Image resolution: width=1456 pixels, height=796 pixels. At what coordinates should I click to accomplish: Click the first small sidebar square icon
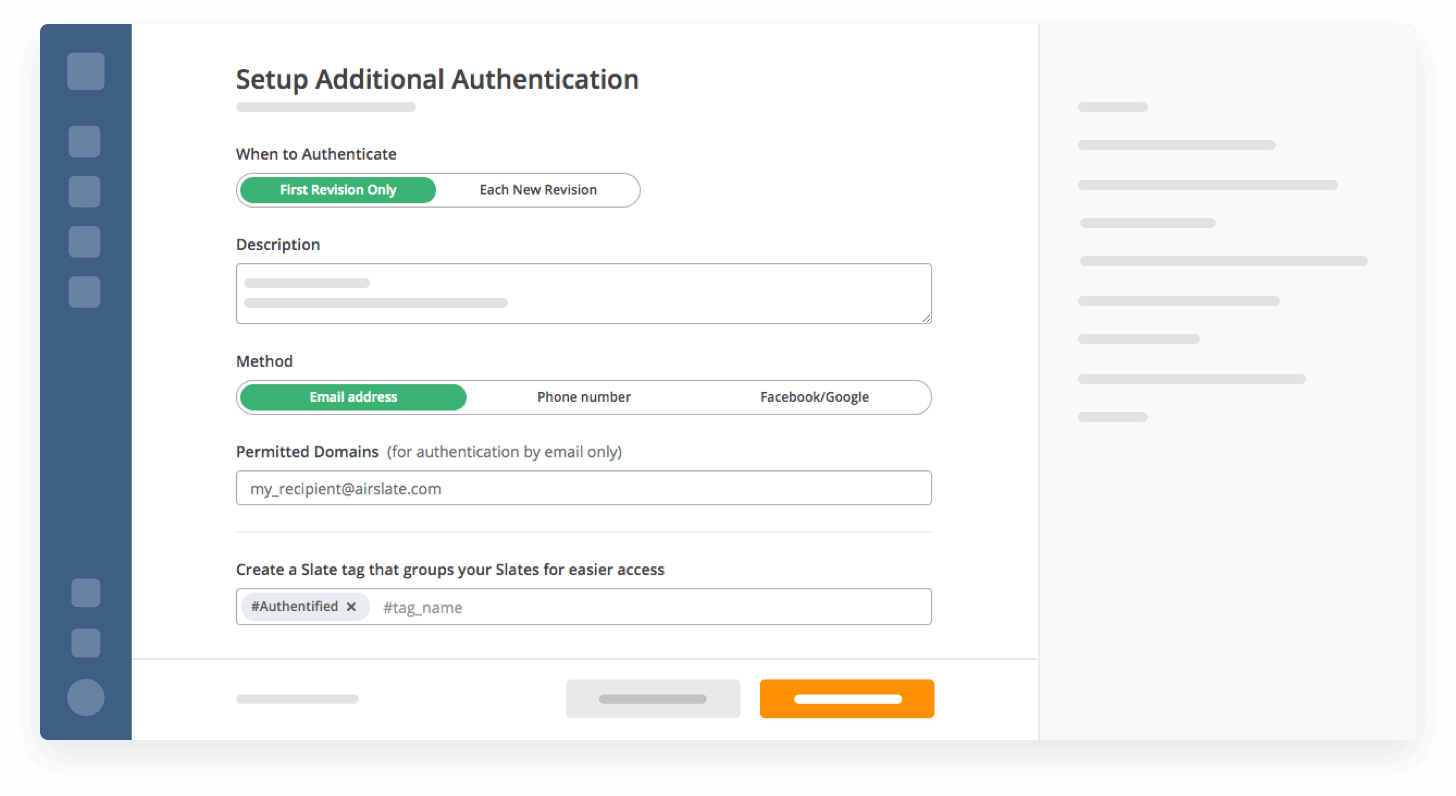(x=84, y=141)
